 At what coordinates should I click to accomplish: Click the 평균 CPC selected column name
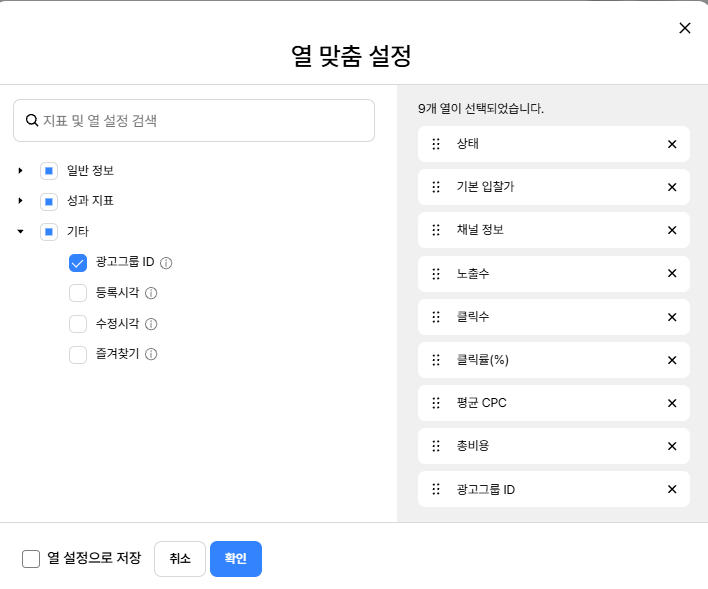[x=481, y=403]
